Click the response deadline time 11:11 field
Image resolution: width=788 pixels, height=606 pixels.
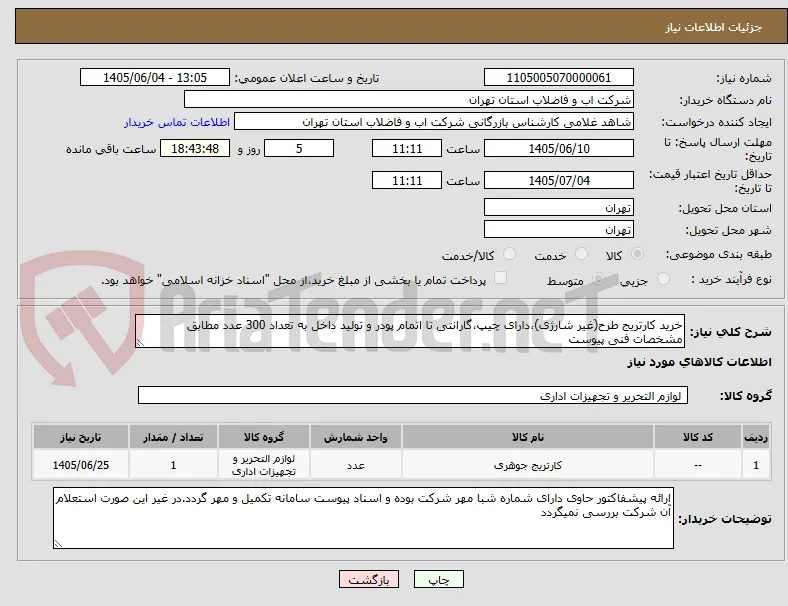pos(407,149)
